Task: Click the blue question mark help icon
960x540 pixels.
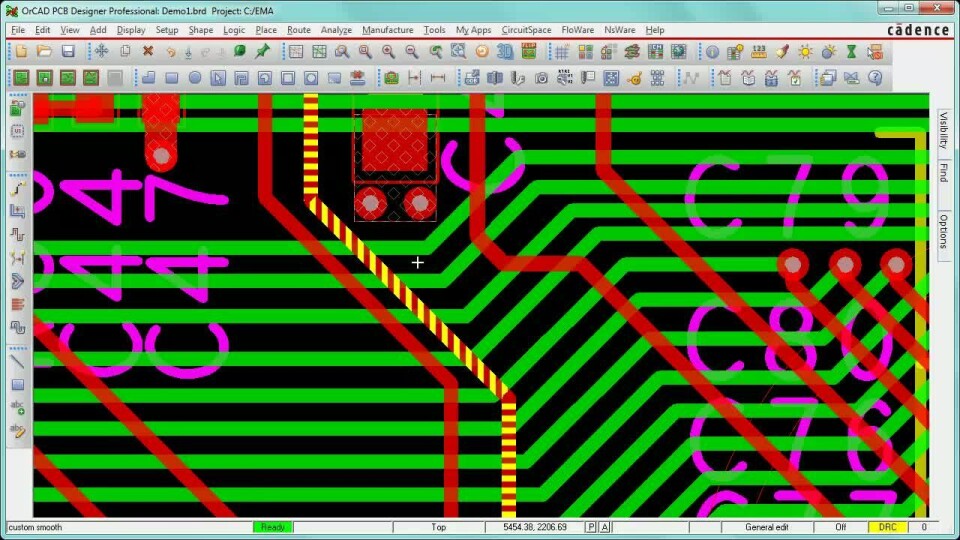Action: pyautogui.click(x=875, y=78)
